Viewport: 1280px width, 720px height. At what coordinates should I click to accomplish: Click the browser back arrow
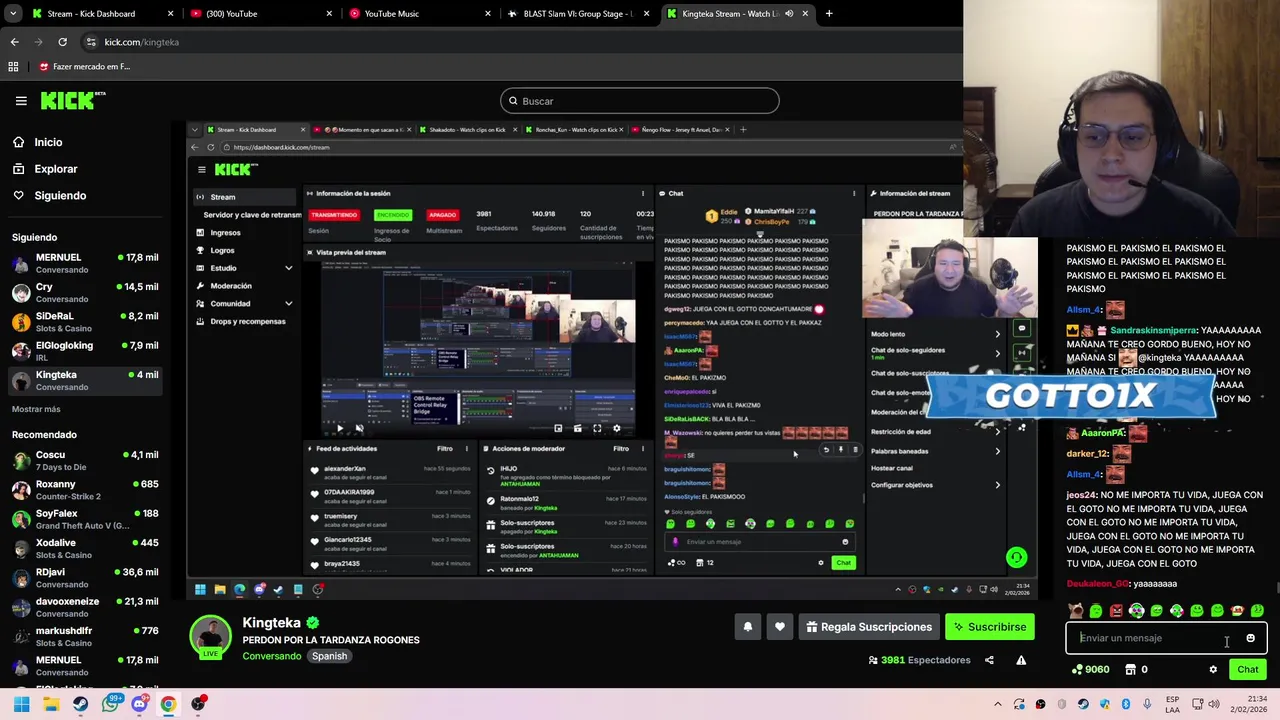[14, 42]
